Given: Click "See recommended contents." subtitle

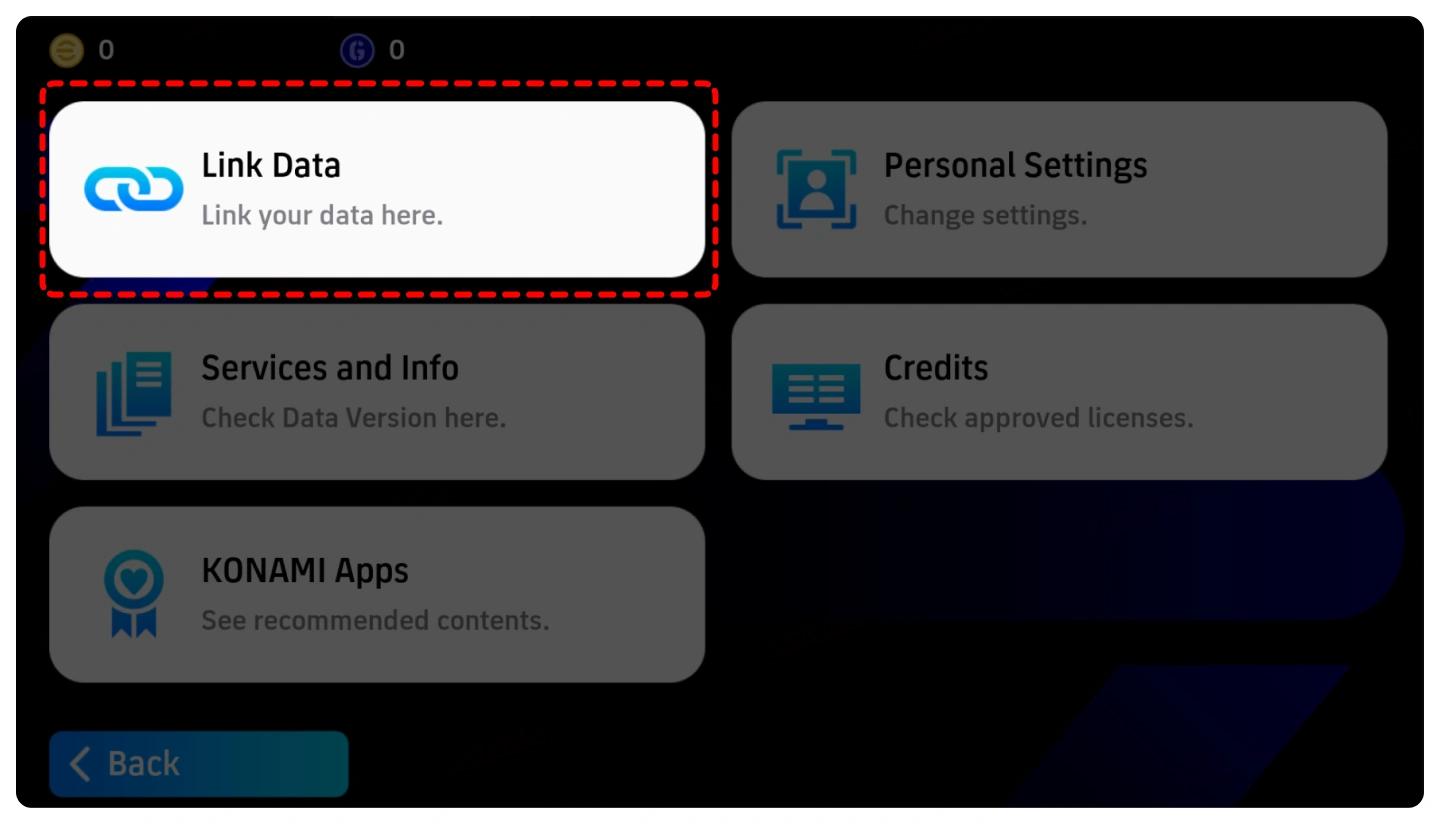Looking at the screenshot, I should coord(376,620).
